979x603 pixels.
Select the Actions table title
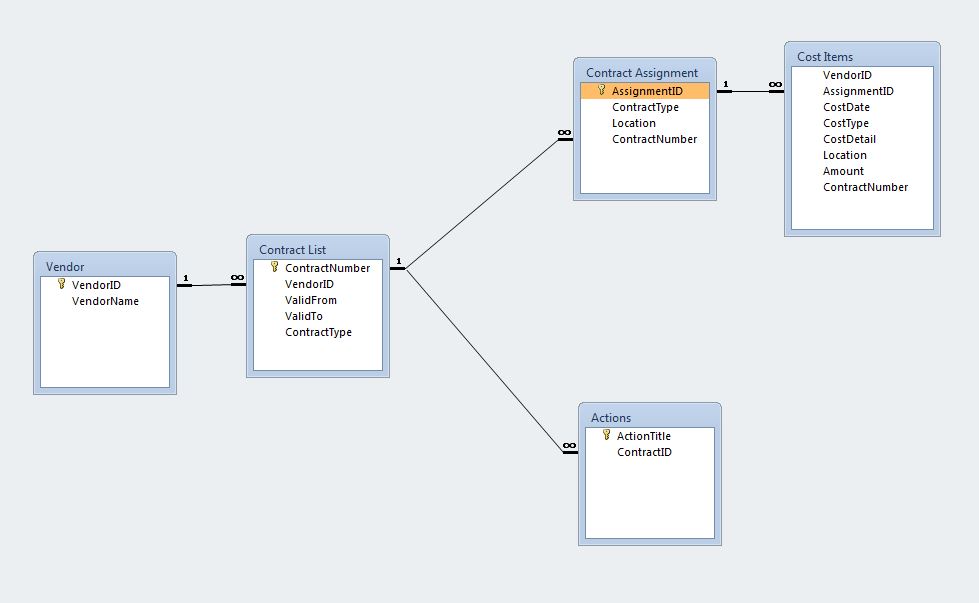point(650,418)
